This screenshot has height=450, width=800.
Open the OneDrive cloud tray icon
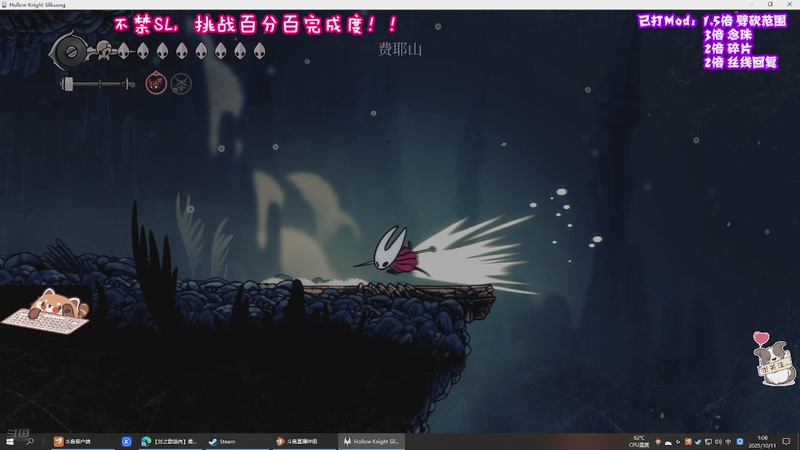[668, 442]
